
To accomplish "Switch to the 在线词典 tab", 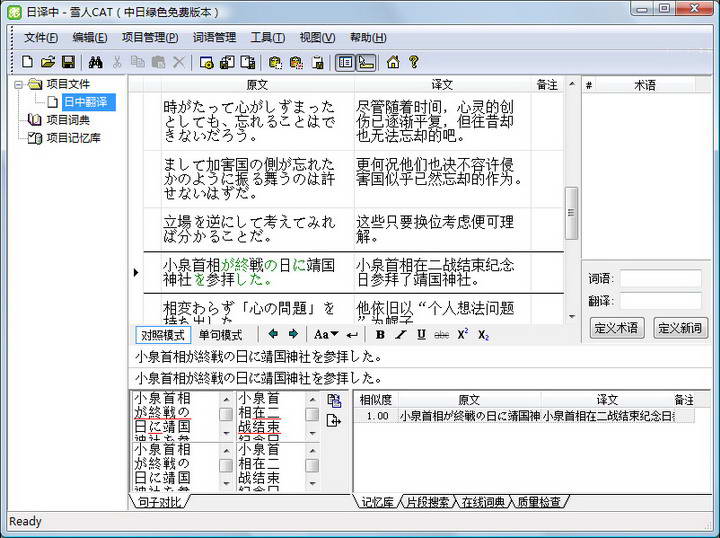I will click(482, 501).
